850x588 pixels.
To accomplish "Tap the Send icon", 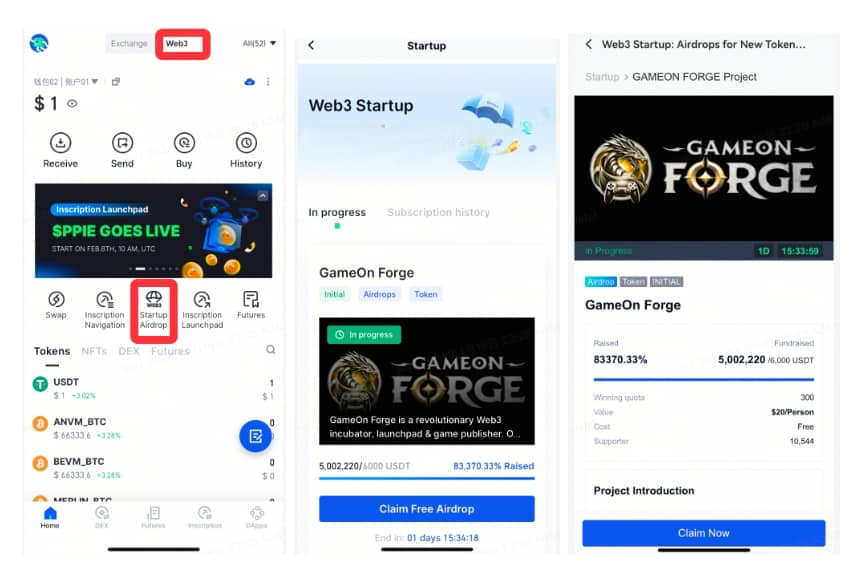I will (x=123, y=143).
